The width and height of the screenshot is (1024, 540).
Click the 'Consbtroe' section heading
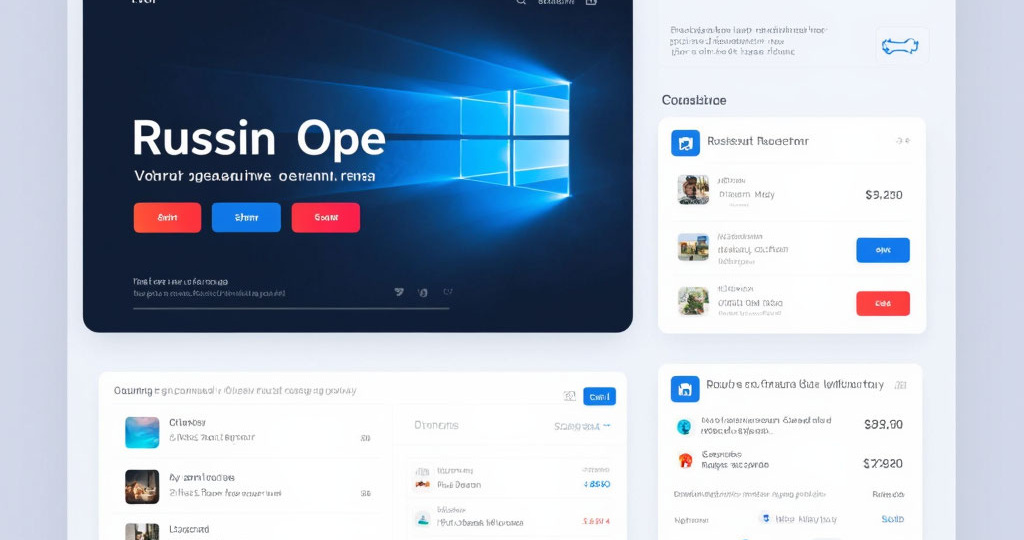pos(694,100)
